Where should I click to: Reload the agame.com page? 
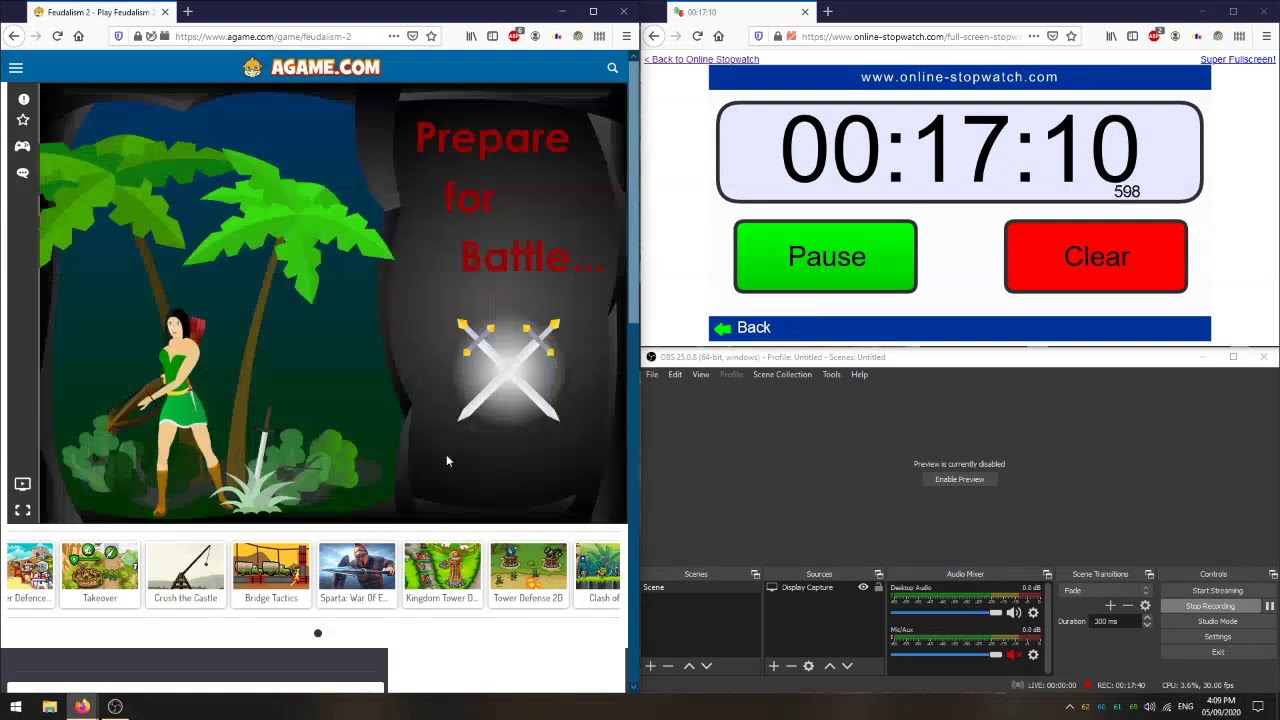tap(57, 36)
